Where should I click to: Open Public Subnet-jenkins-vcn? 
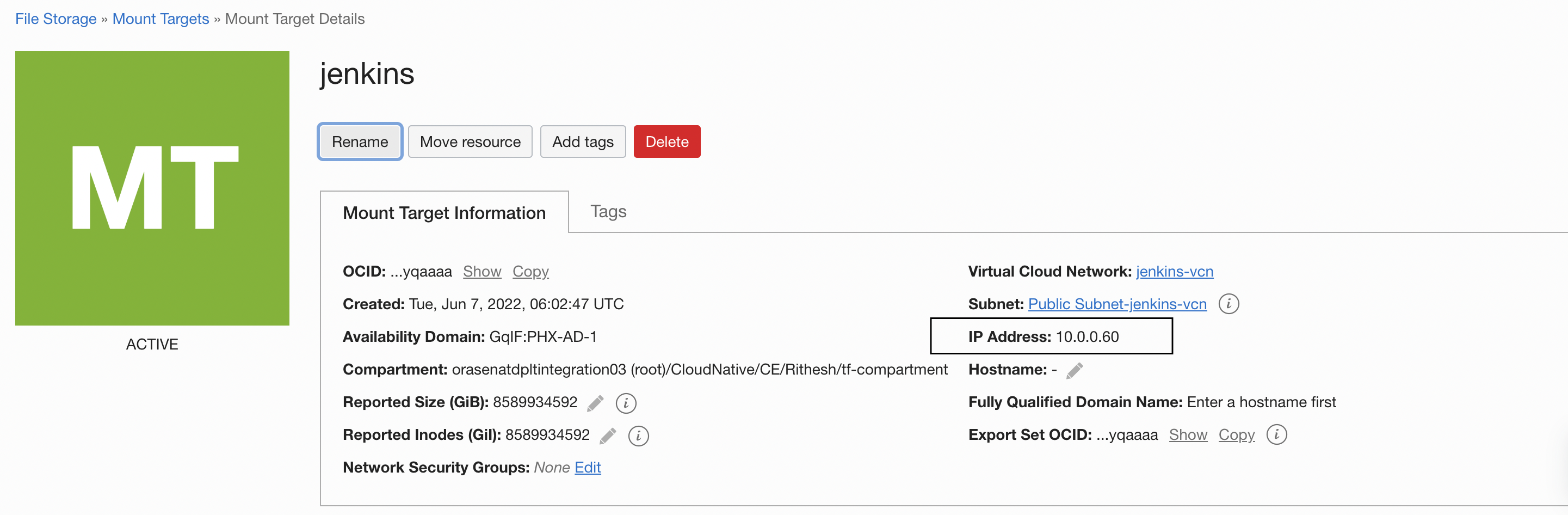pos(1116,304)
